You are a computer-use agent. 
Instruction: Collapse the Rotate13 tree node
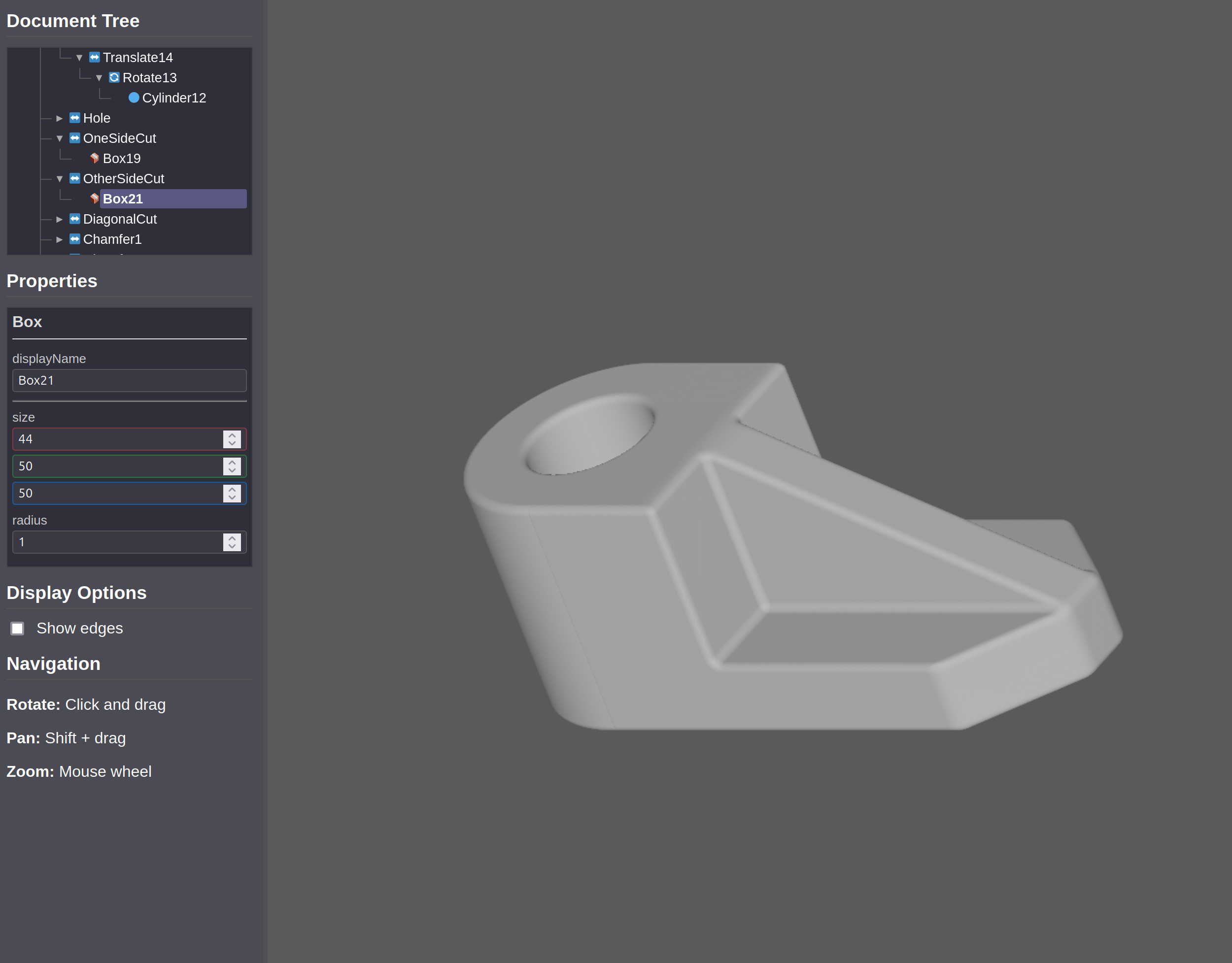click(99, 78)
